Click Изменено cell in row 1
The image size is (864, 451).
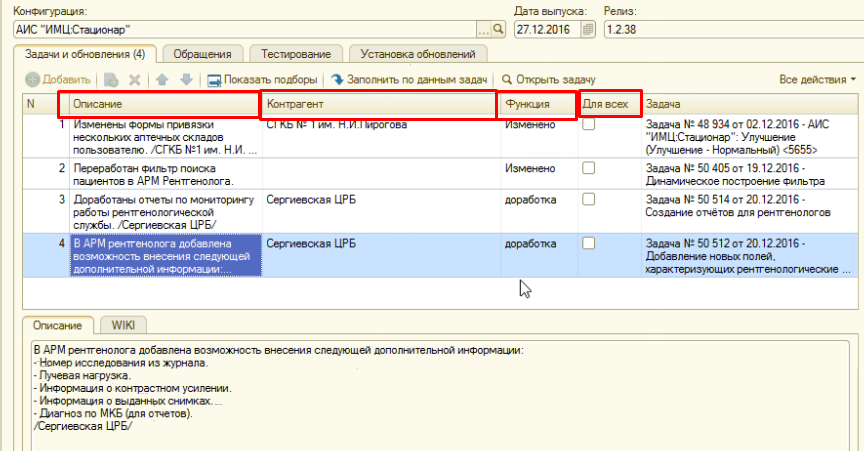tap(539, 137)
